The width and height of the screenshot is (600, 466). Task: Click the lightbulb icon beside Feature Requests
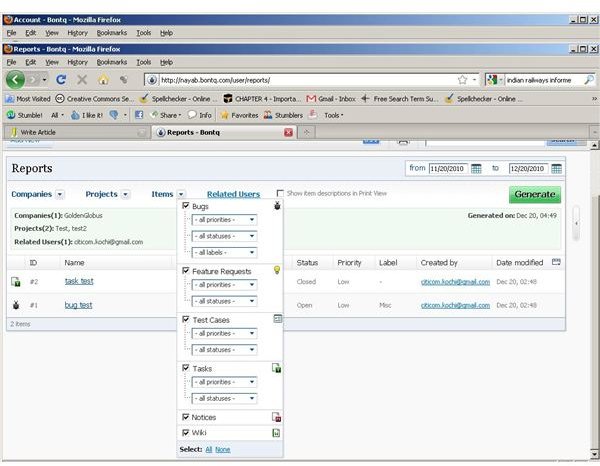click(277, 270)
